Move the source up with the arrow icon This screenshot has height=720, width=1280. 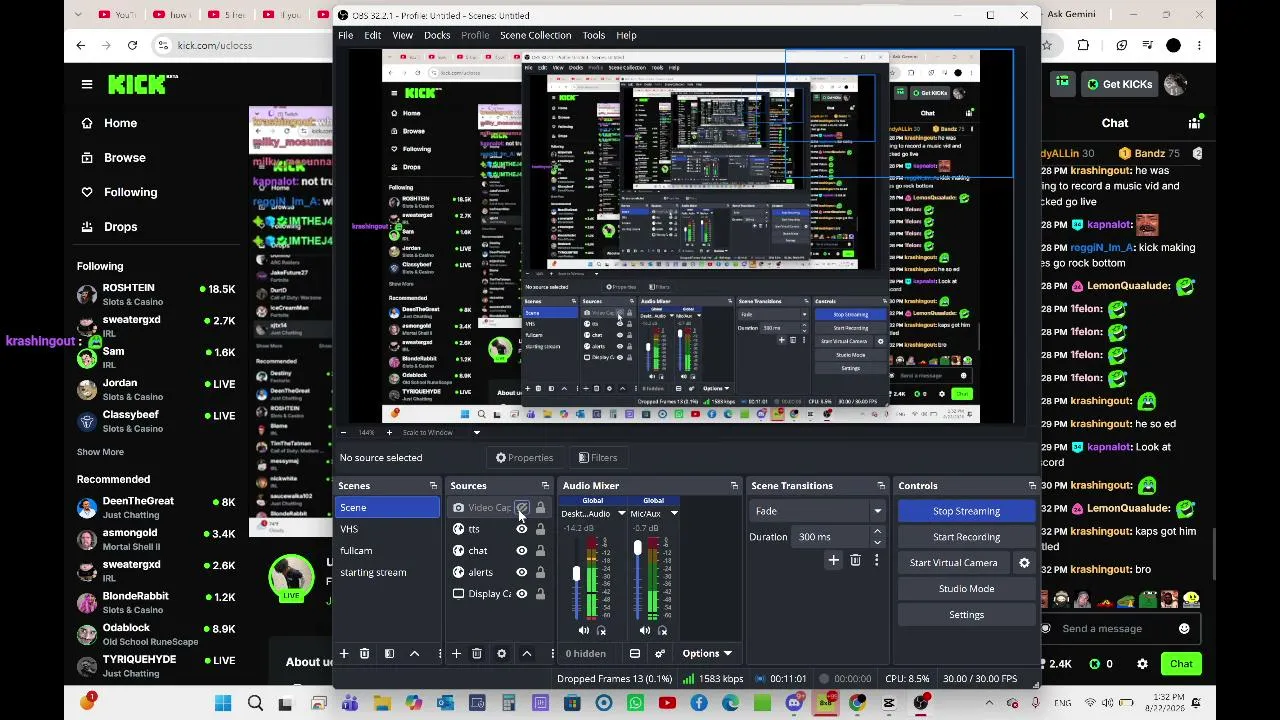coord(526,654)
